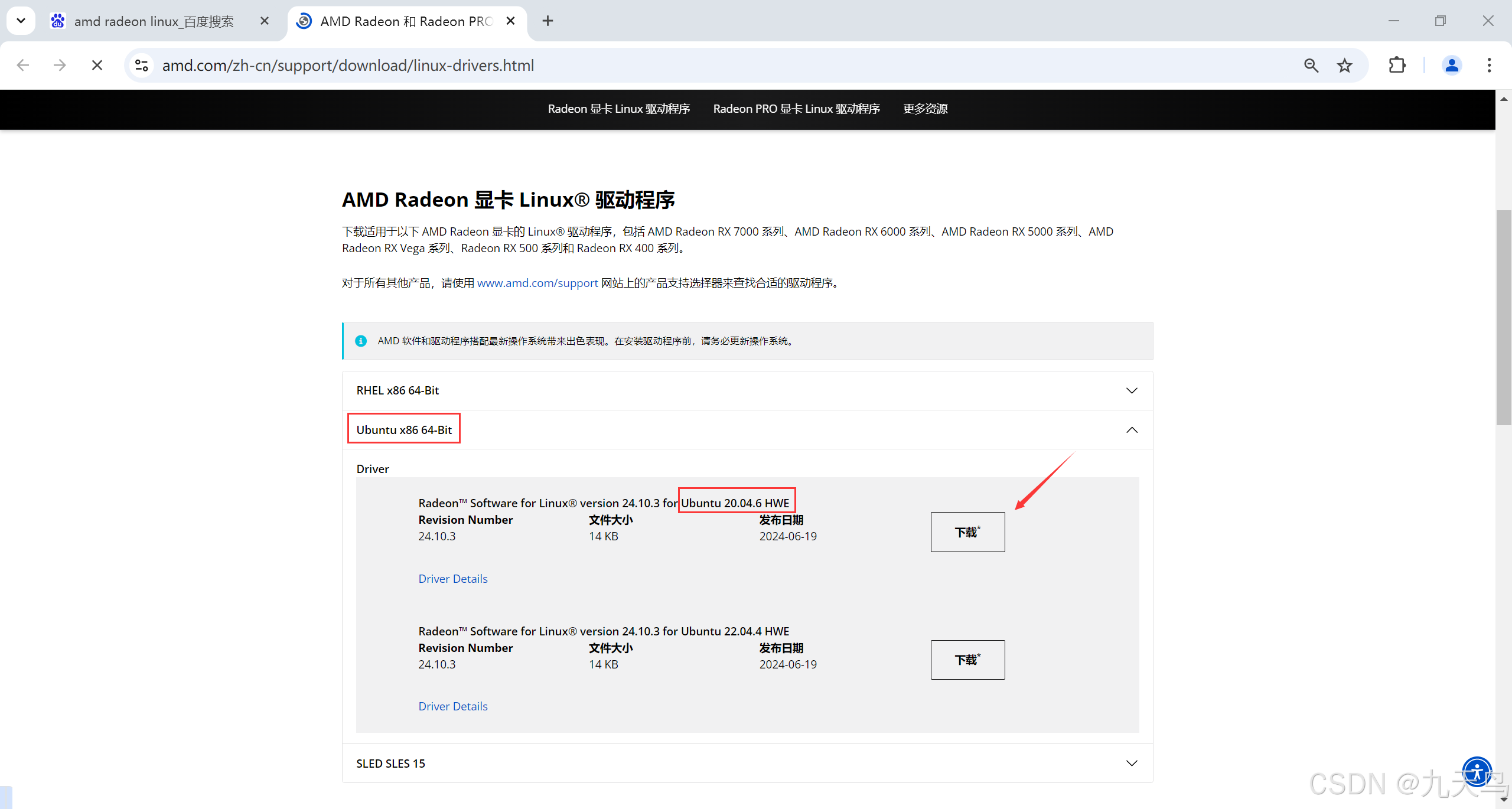
Task: Switch to the amd radeon linux Baidu tab
Action: (154, 21)
